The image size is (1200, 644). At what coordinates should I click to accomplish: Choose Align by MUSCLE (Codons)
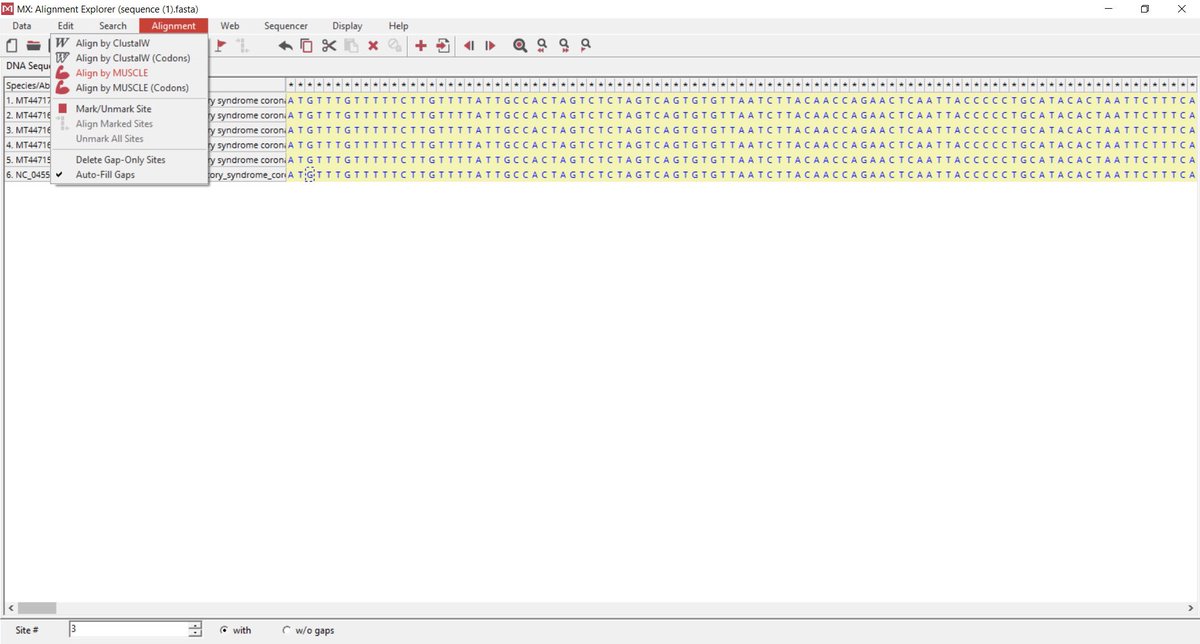[132, 88]
